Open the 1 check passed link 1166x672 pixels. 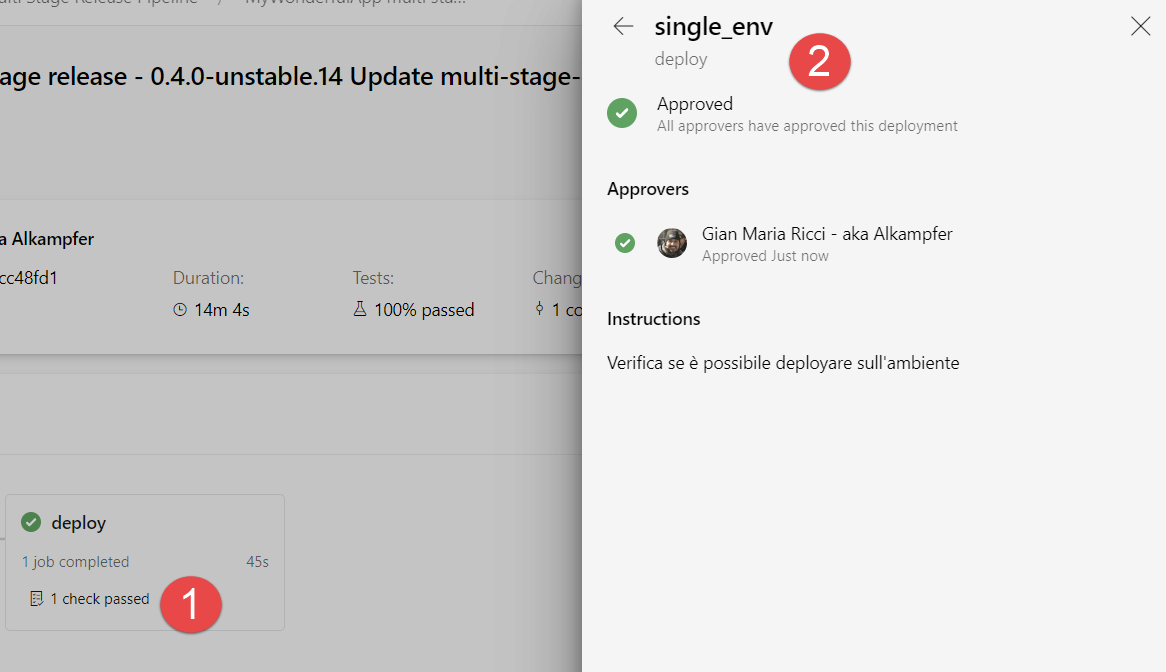click(100, 598)
